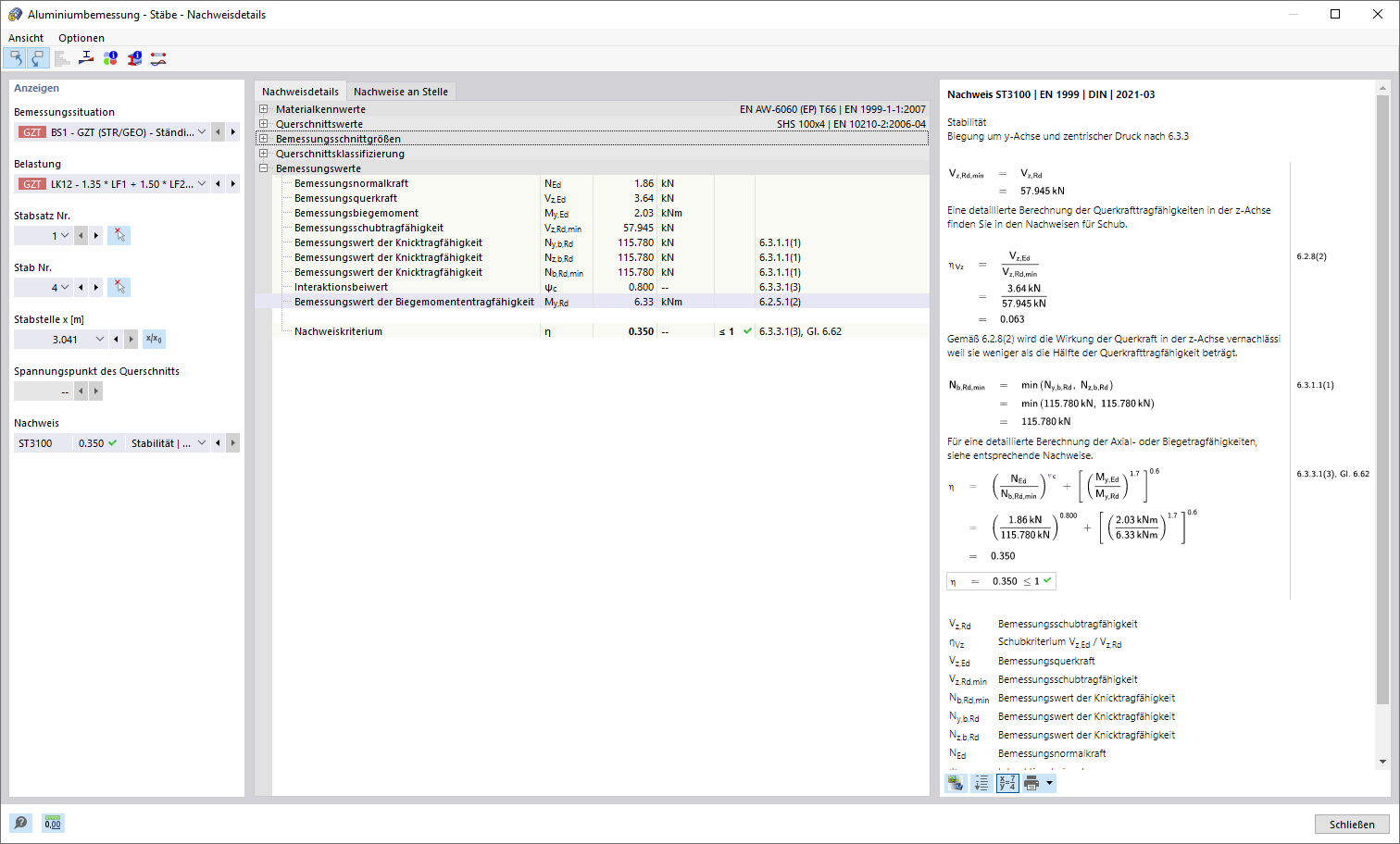Click reference 6.3.3.1(3), Gl. 6.62 in the table
1400x844 pixels.
(x=800, y=331)
